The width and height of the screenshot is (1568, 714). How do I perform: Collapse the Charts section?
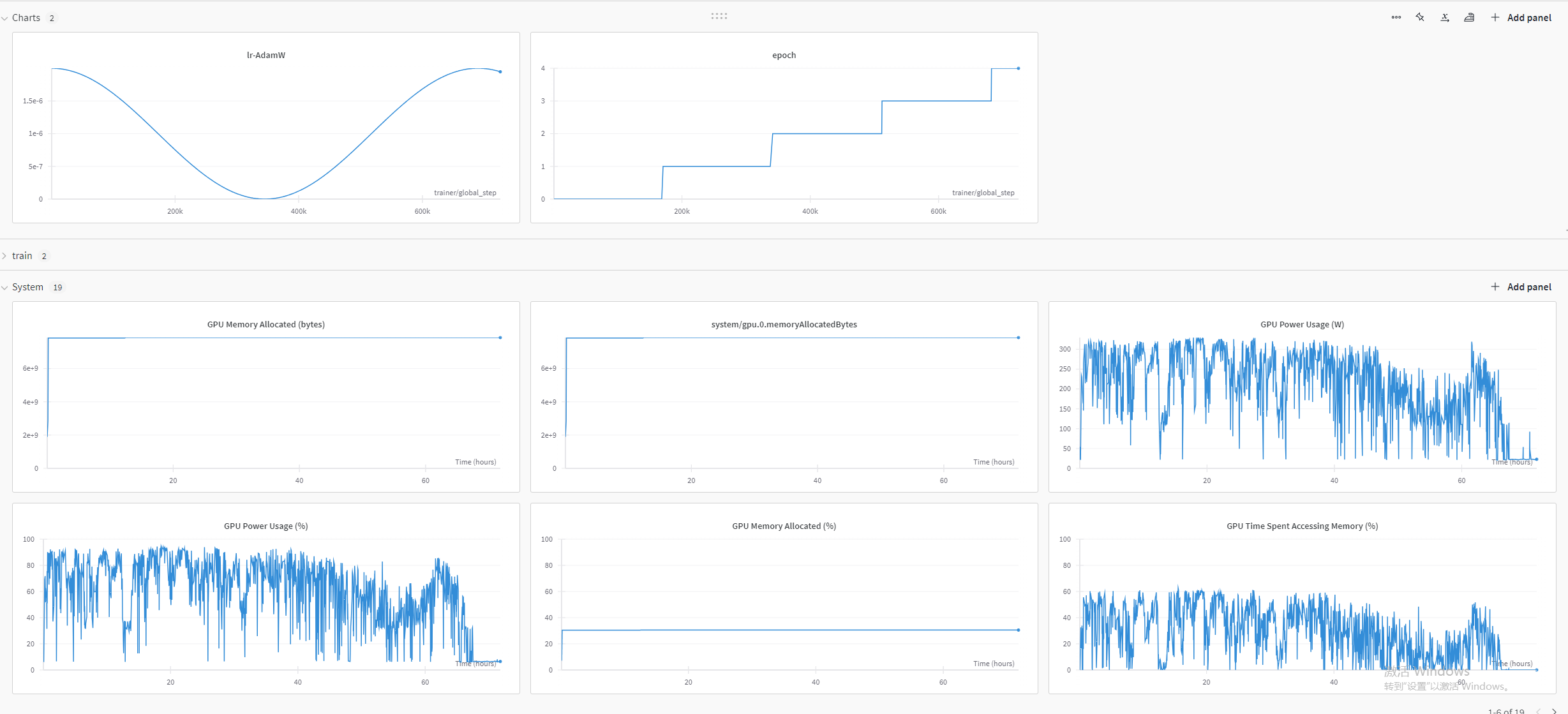click(x=5, y=19)
